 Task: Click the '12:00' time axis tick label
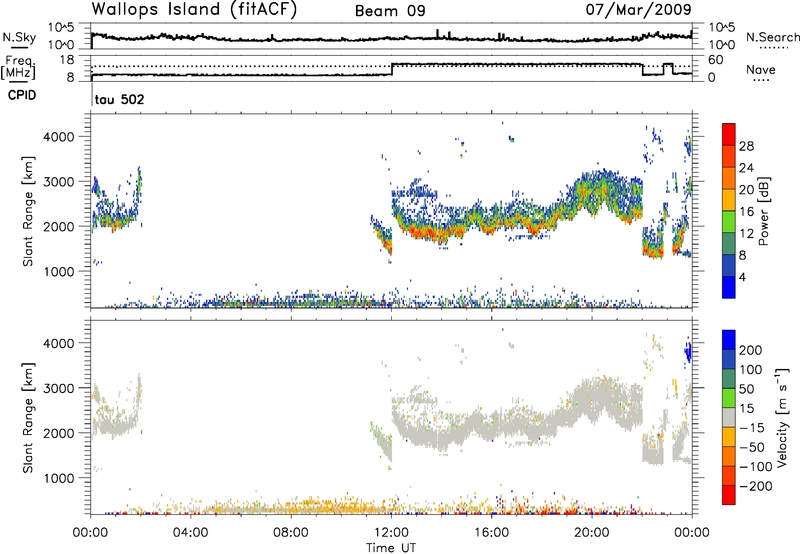tap(392, 533)
